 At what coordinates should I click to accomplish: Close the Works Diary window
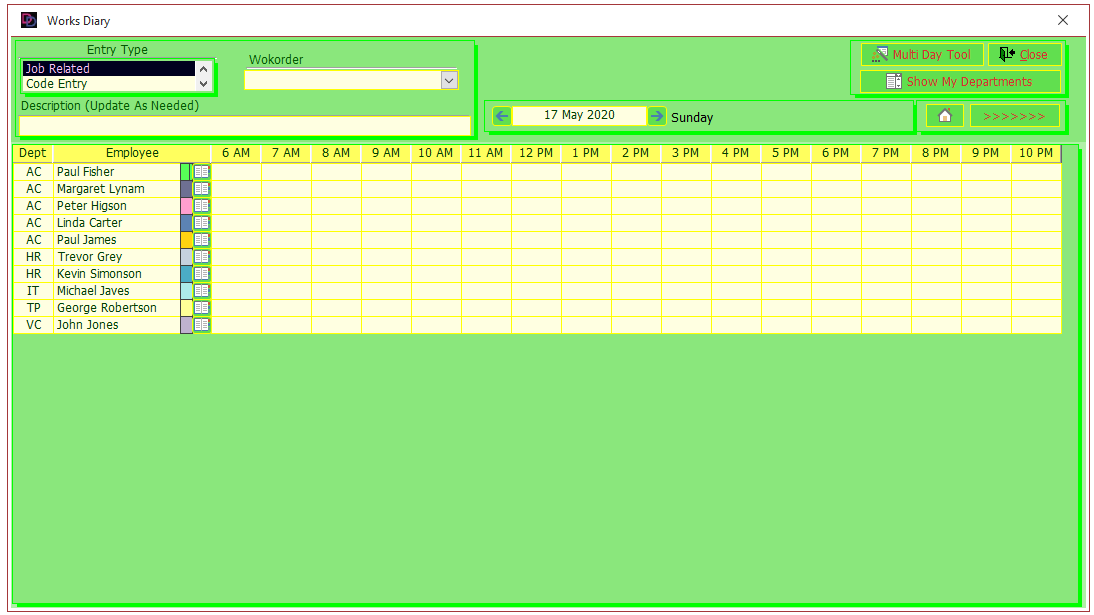point(1063,20)
